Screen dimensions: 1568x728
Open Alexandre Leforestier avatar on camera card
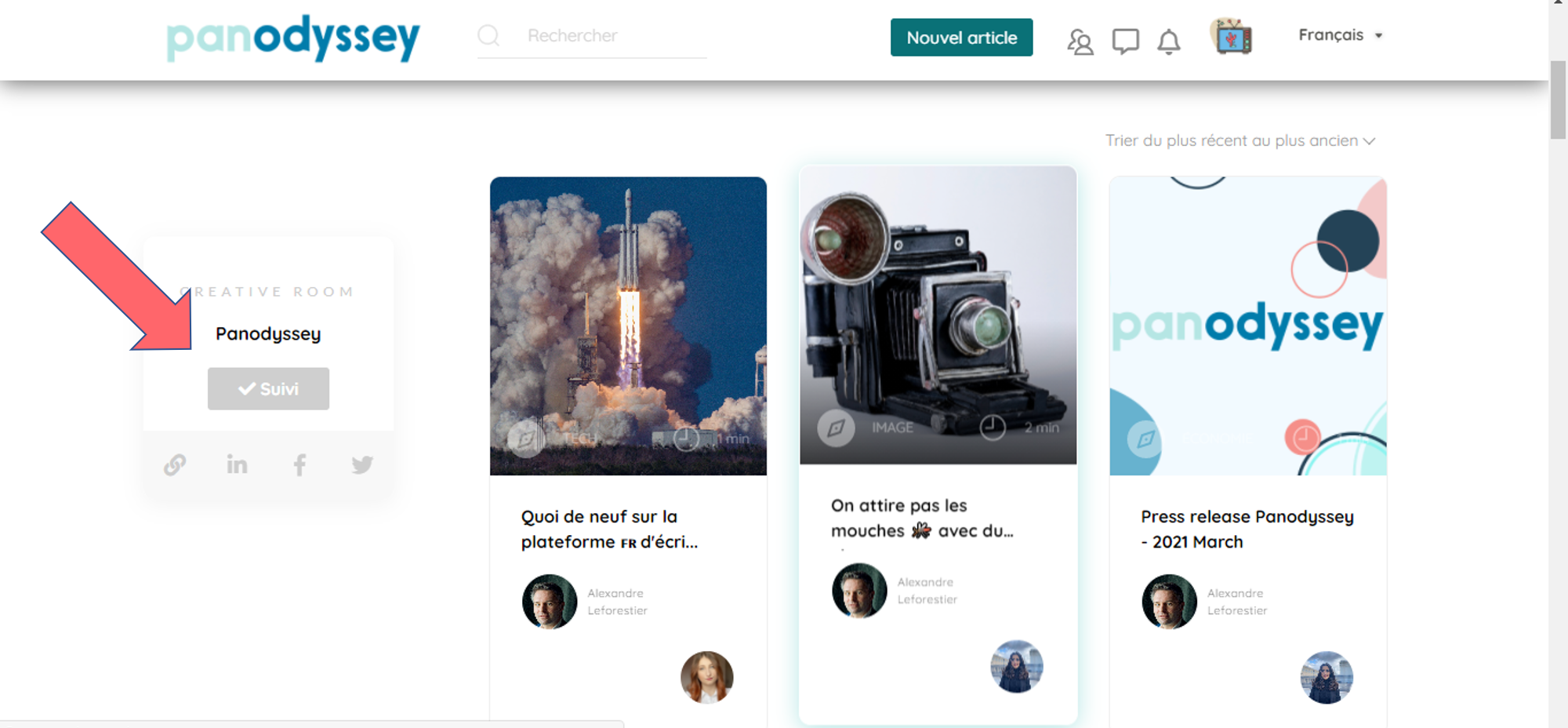(859, 591)
